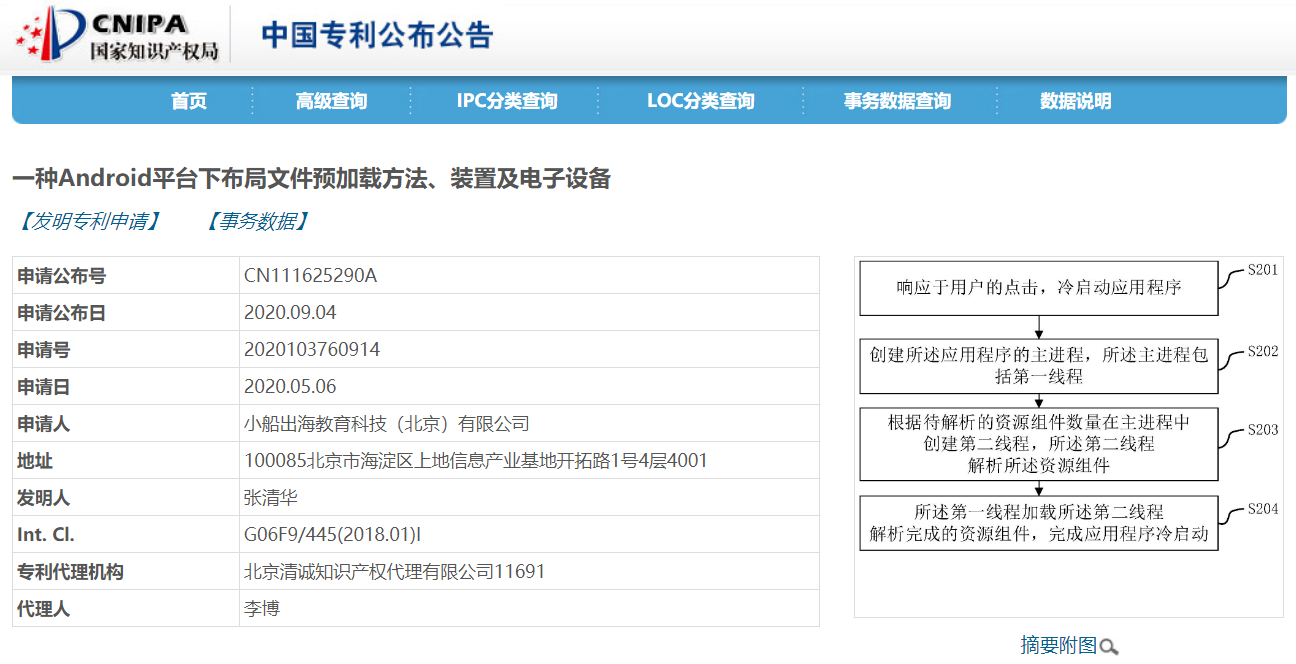Click the 摘要附图 link
Screen dimensions: 1296x664
(1058, 646)
